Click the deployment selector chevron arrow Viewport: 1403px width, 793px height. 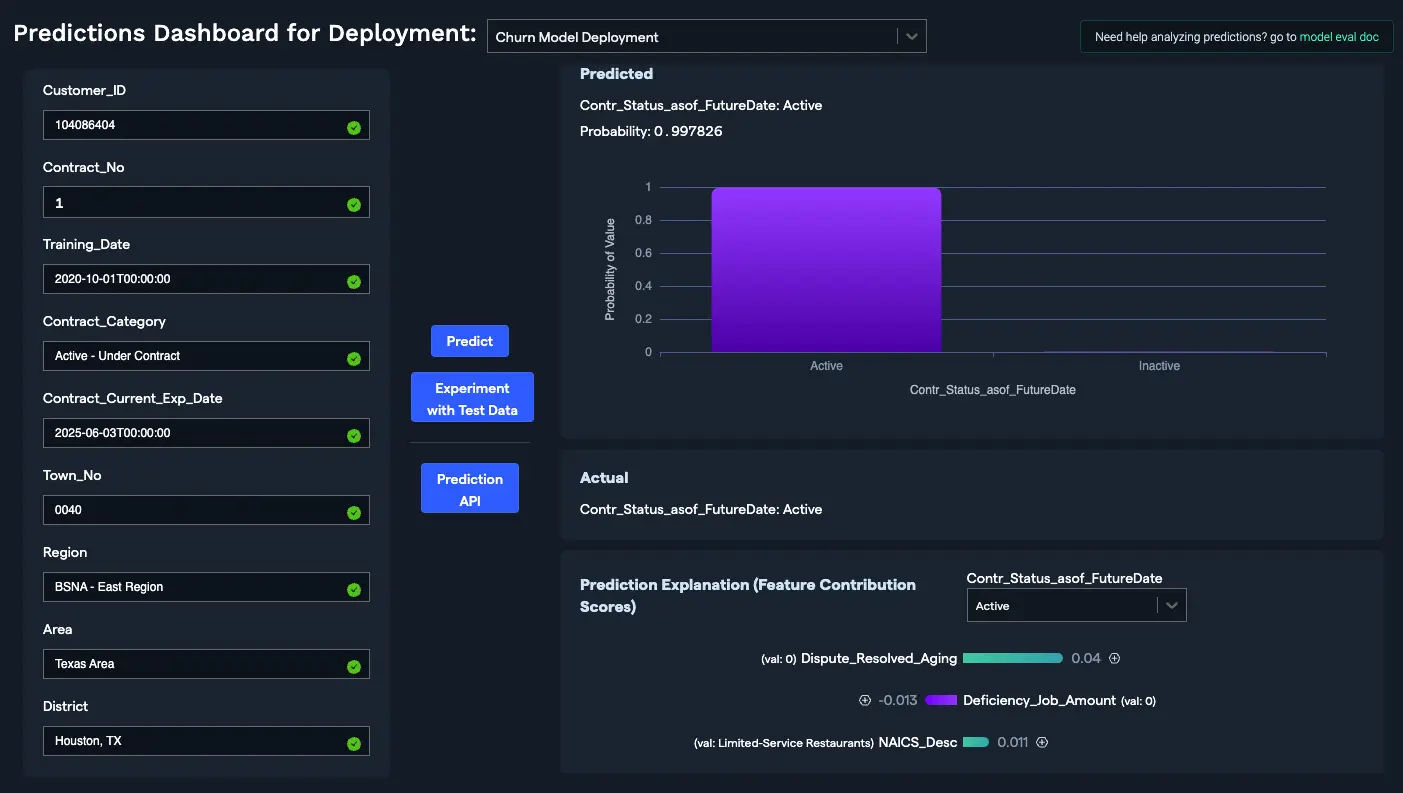point(911,37)
